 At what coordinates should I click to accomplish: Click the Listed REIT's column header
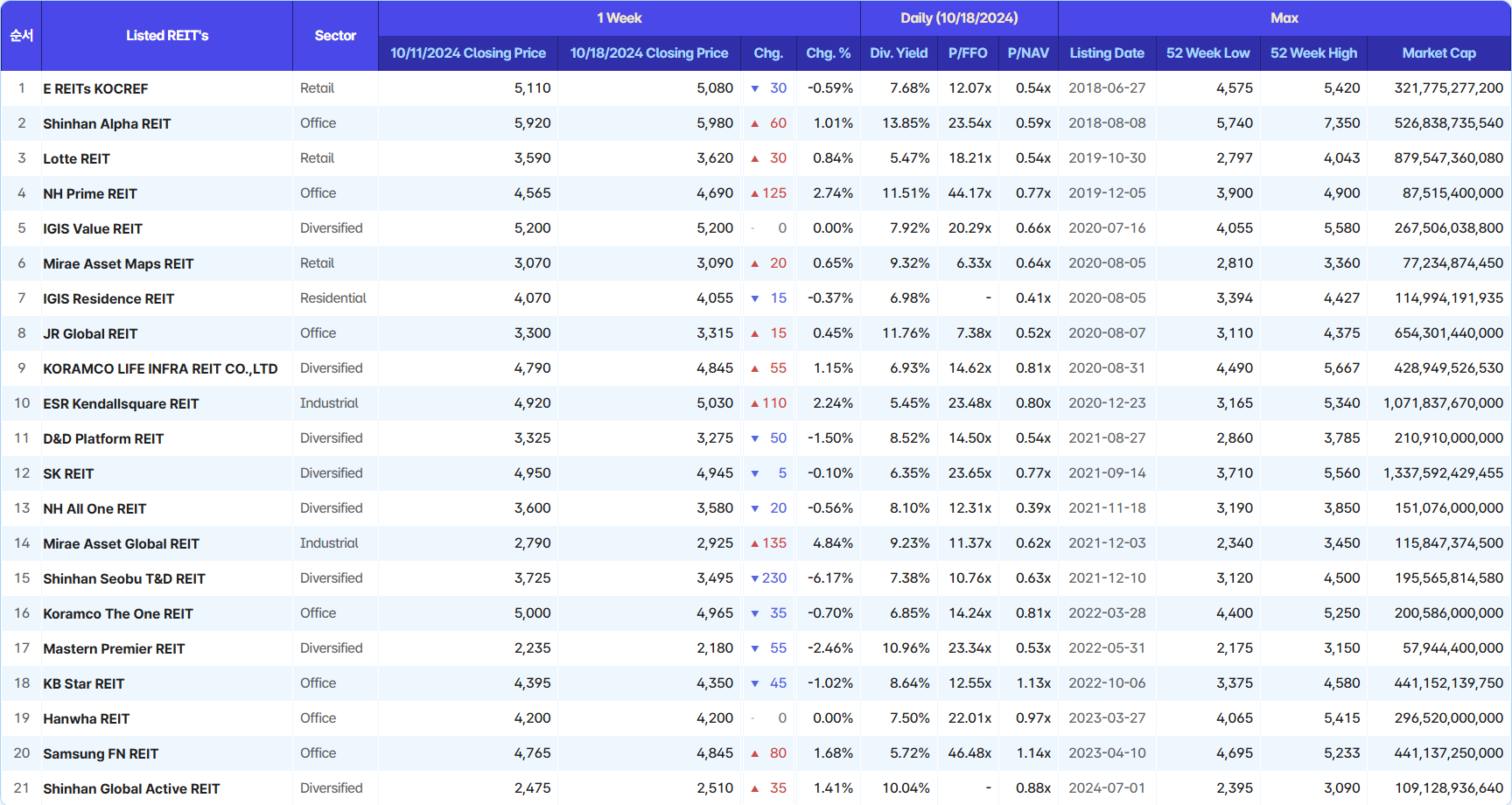[x=167, y=36]
